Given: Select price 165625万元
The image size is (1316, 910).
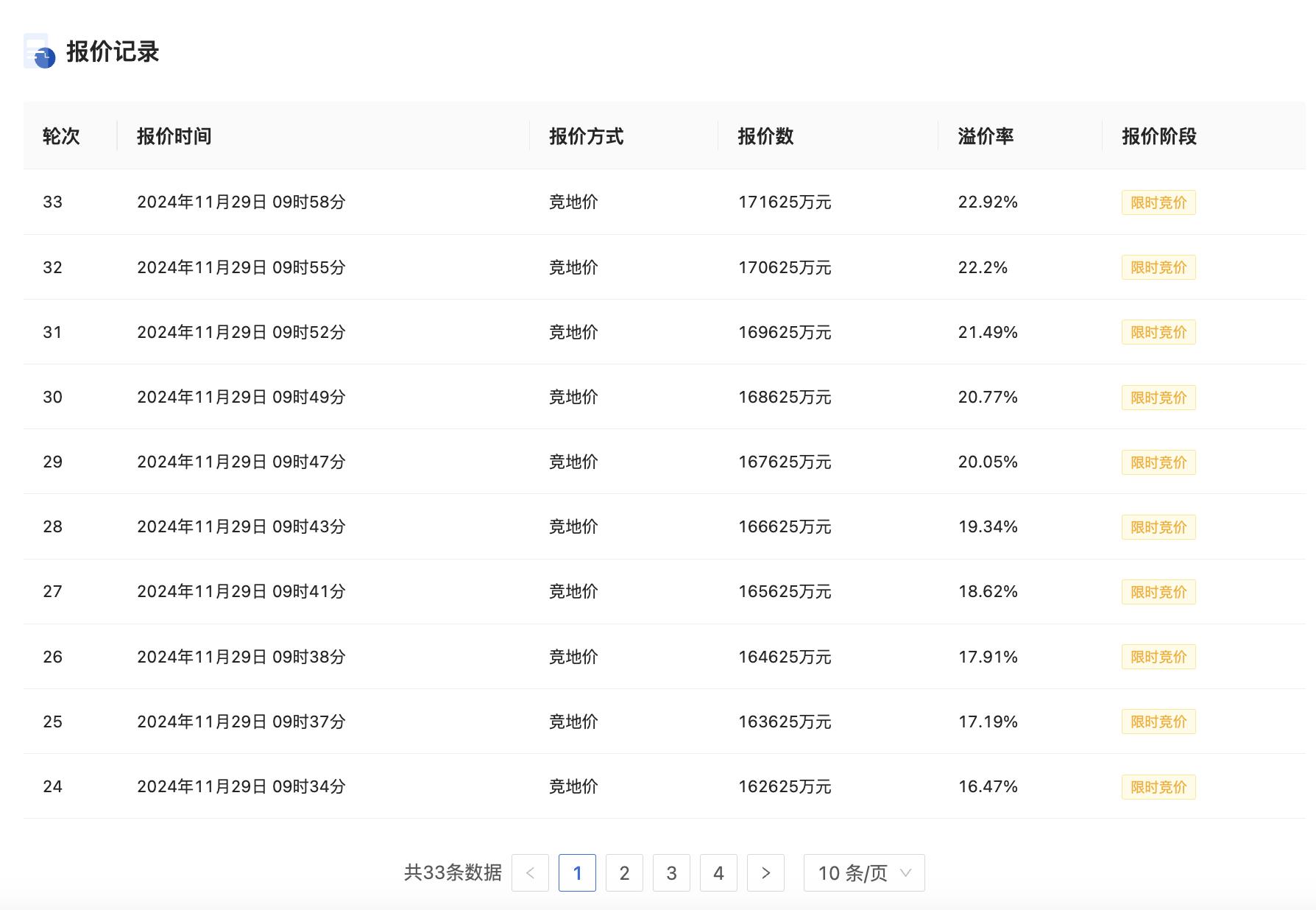Looking at the screenshot, I should point(785,591).
